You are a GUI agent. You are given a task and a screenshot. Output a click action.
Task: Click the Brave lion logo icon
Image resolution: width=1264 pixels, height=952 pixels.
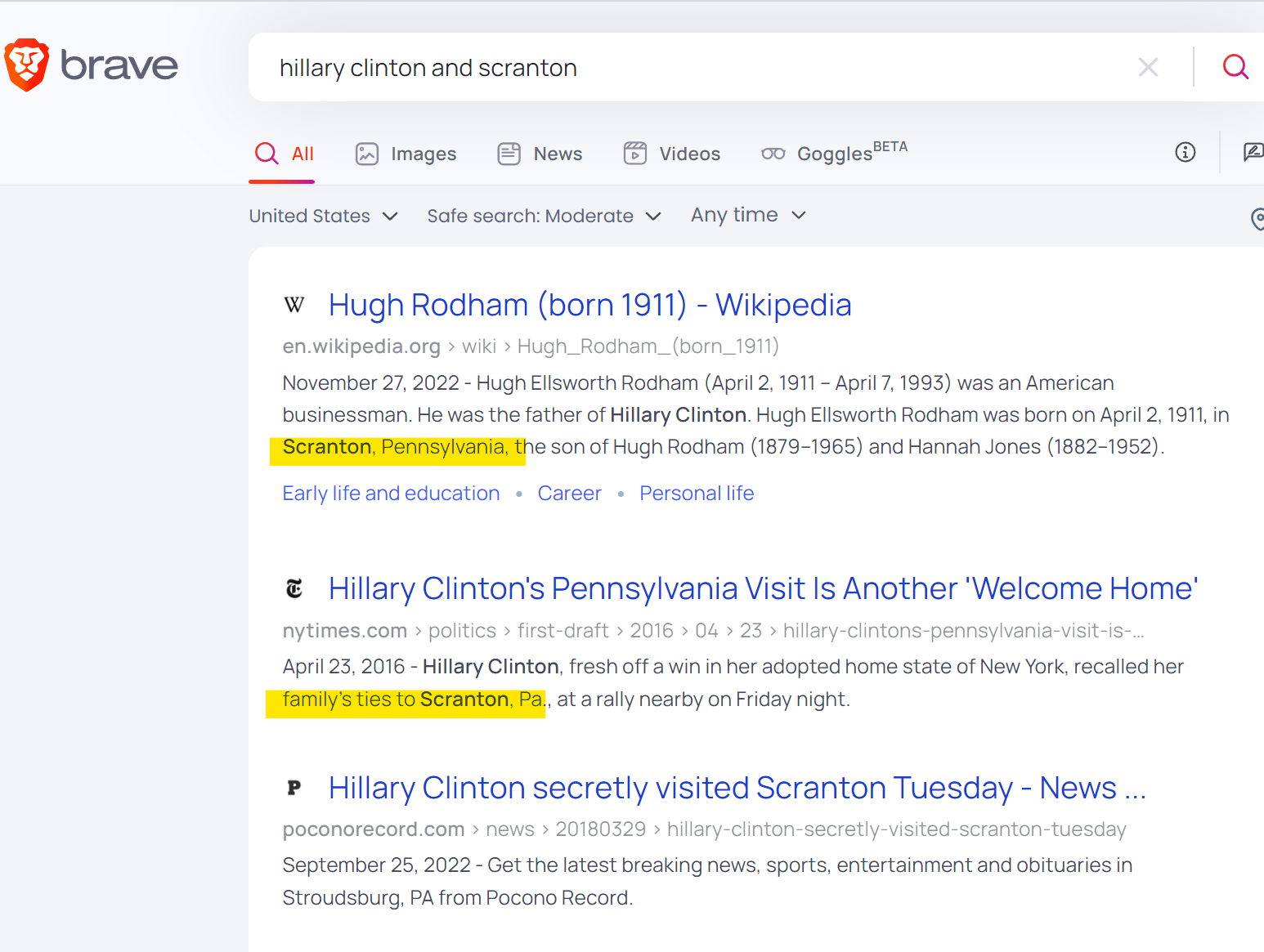click(27, 65)
